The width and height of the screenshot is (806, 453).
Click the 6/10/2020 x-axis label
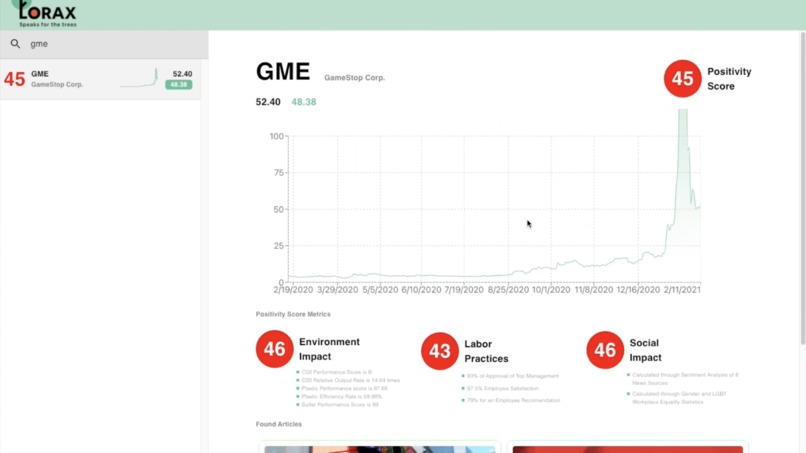[x=421, y=289]
